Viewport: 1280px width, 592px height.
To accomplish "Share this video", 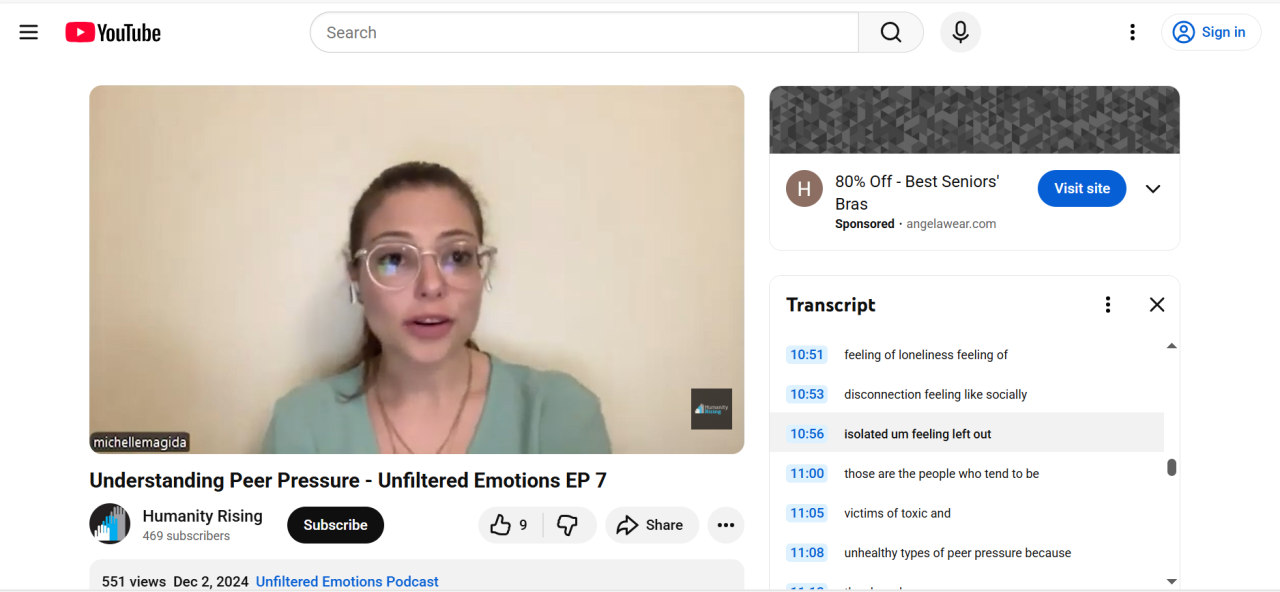I will [x=650, y=525].
